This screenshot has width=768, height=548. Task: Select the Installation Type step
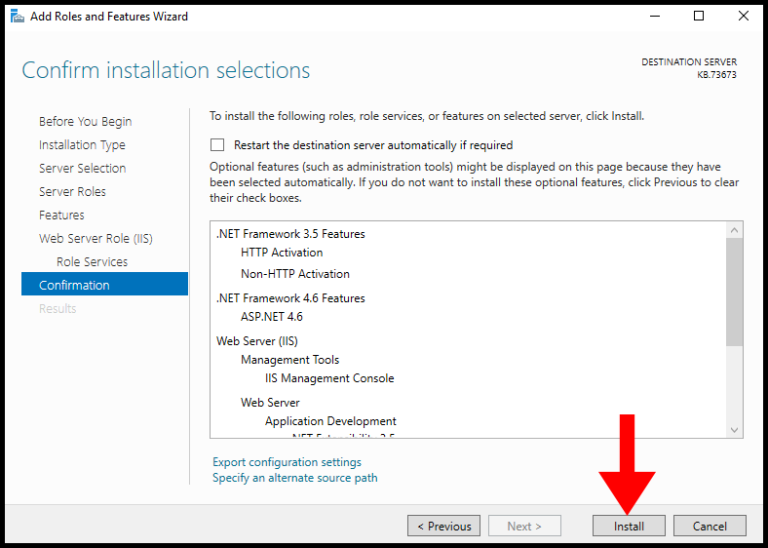[x=82, y=145]
